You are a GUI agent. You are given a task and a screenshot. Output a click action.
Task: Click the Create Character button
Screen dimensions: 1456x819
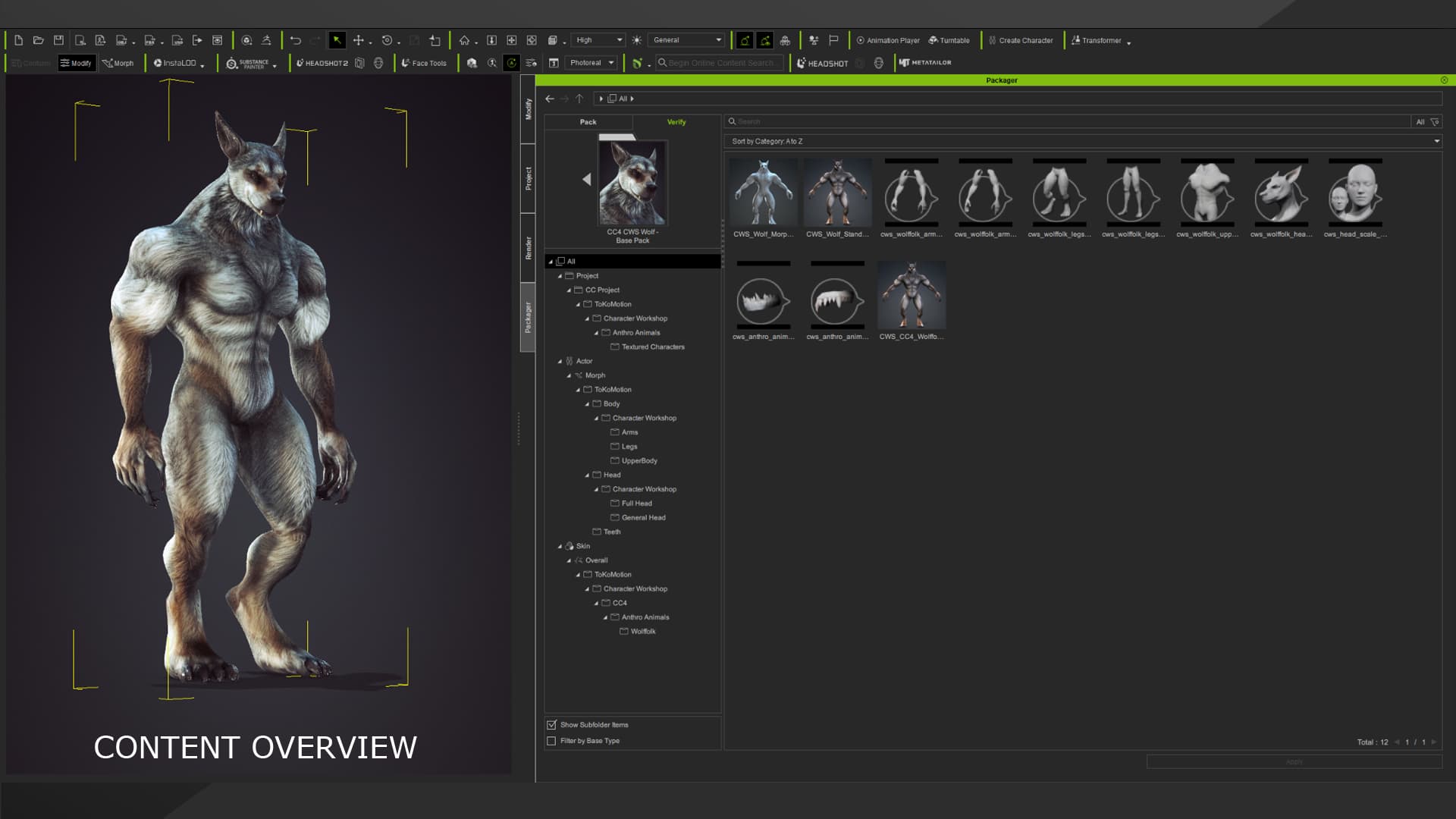(x=1021, y=40)
